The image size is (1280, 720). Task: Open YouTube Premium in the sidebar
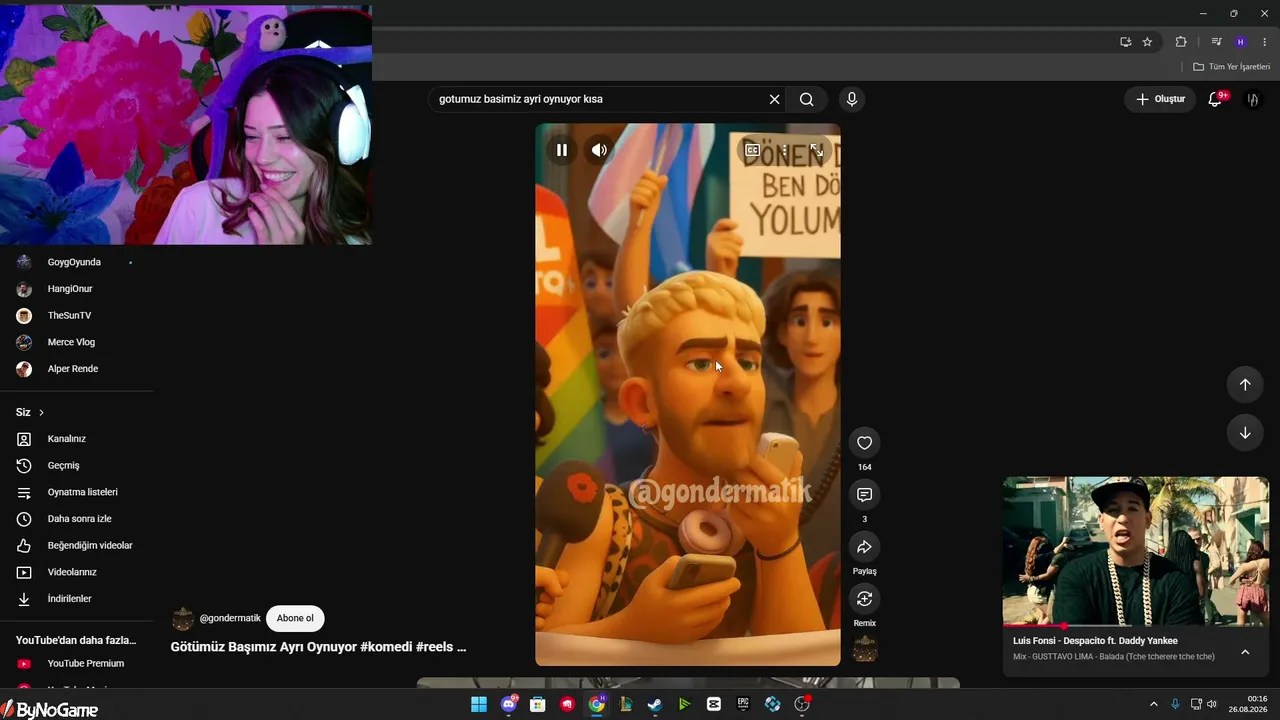86,664
